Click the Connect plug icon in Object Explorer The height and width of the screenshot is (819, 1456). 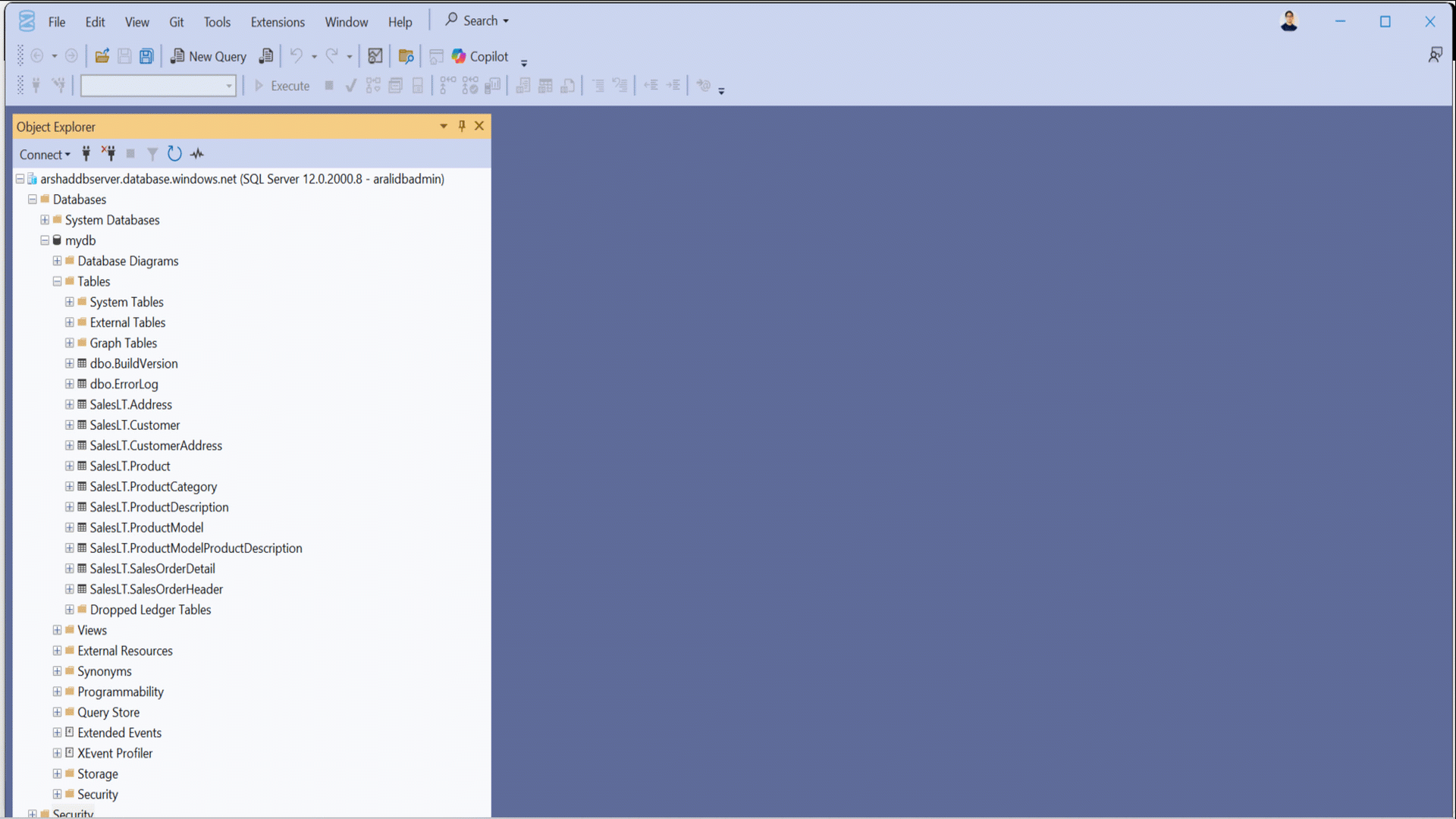tap(86, 154)
